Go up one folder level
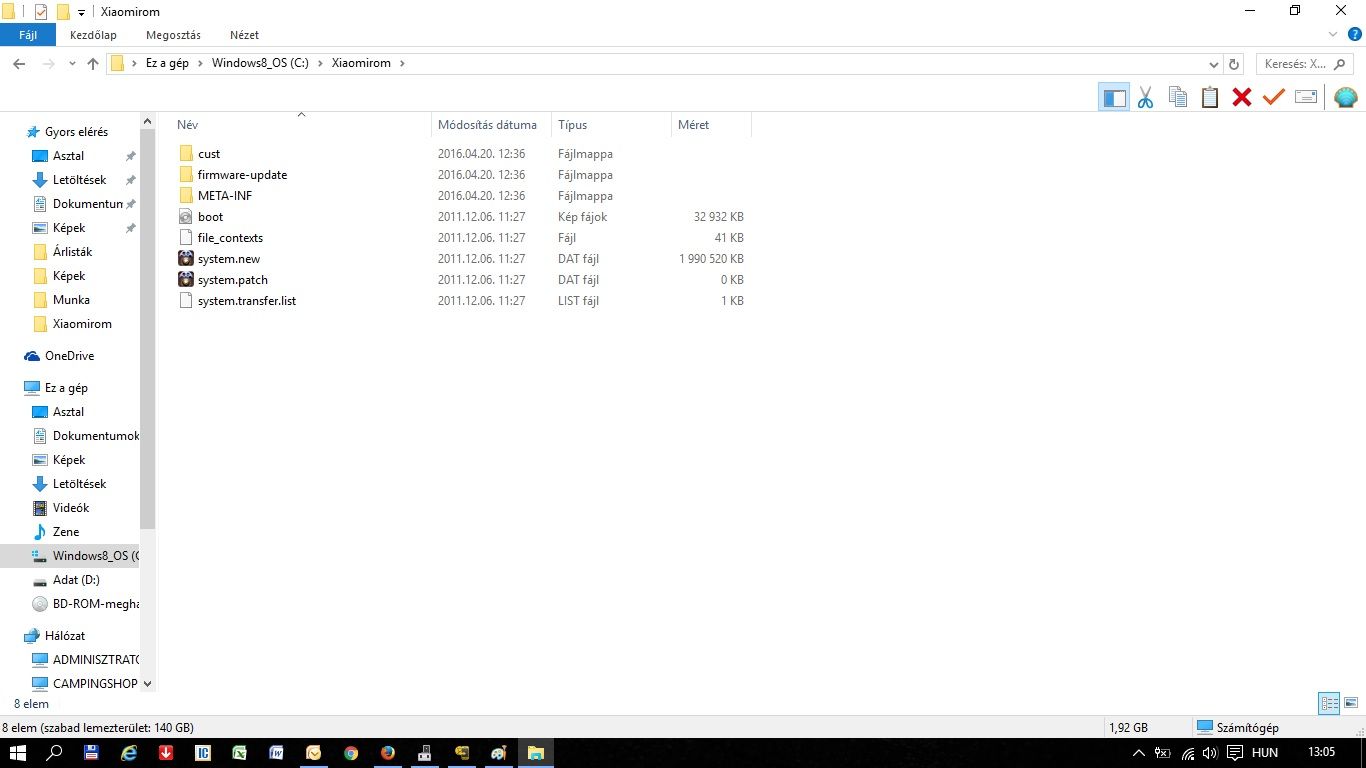Screen dimensions: 1366x768 pyautogui.click(x=93, y=63)
